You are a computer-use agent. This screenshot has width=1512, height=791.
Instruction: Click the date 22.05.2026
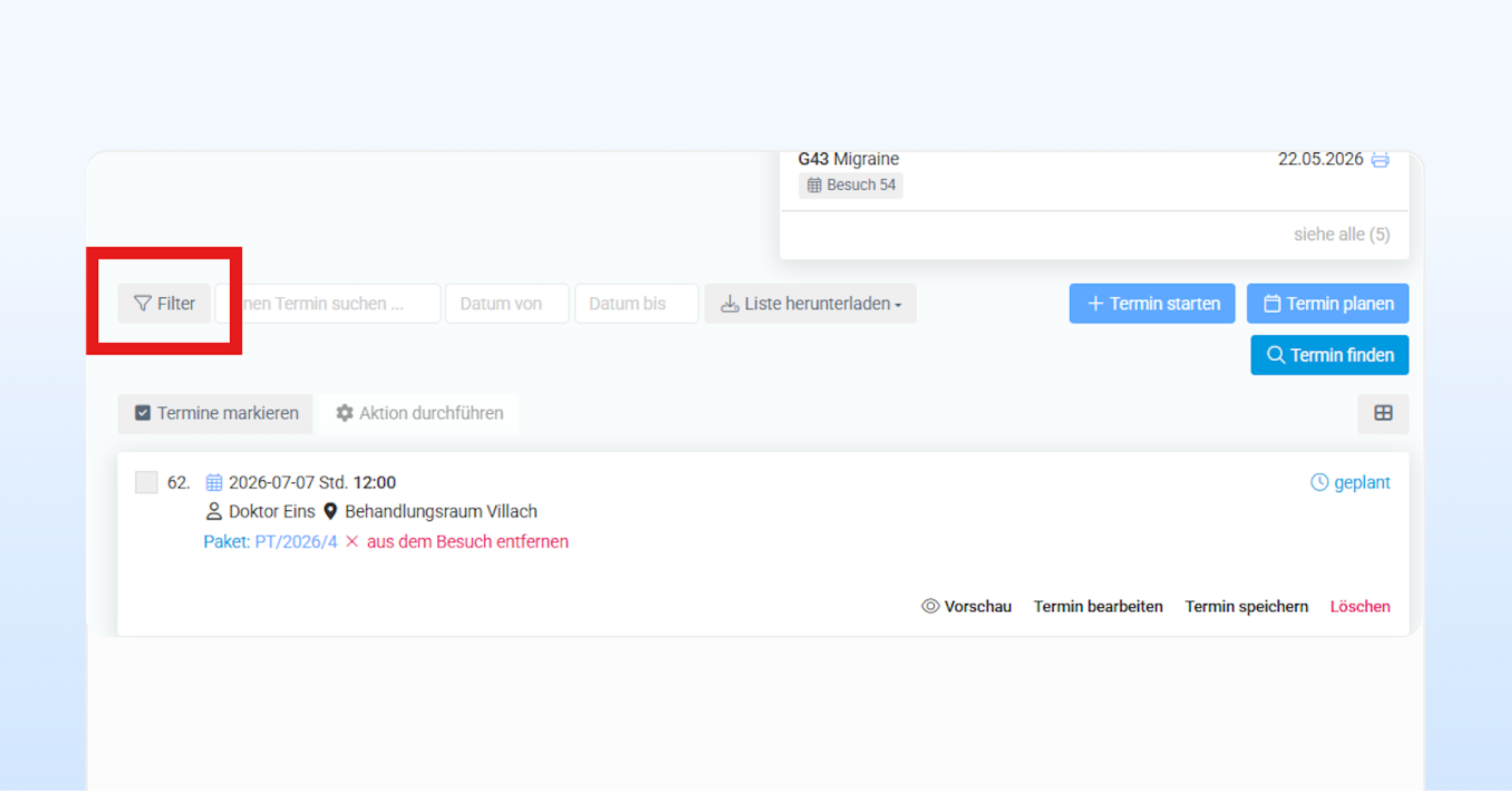[1320, 159]
